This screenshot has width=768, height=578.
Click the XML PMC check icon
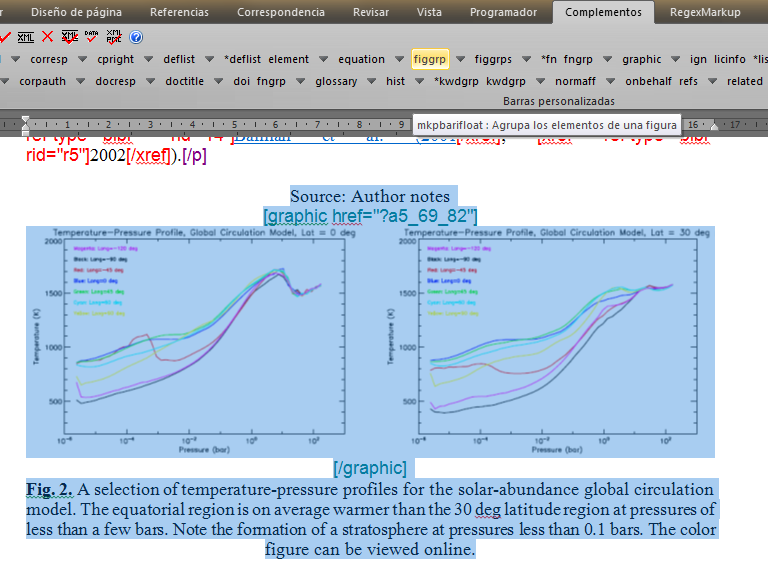pyautogui.click(x=114, y=37)
